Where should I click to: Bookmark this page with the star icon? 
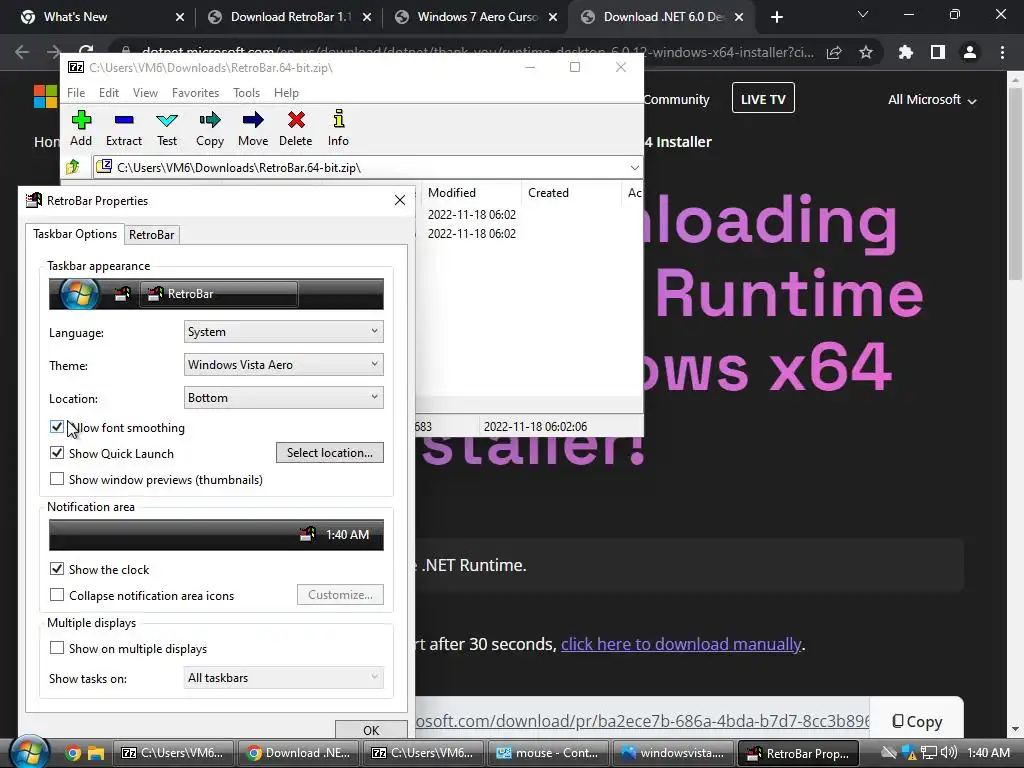(x=866, y=52)
